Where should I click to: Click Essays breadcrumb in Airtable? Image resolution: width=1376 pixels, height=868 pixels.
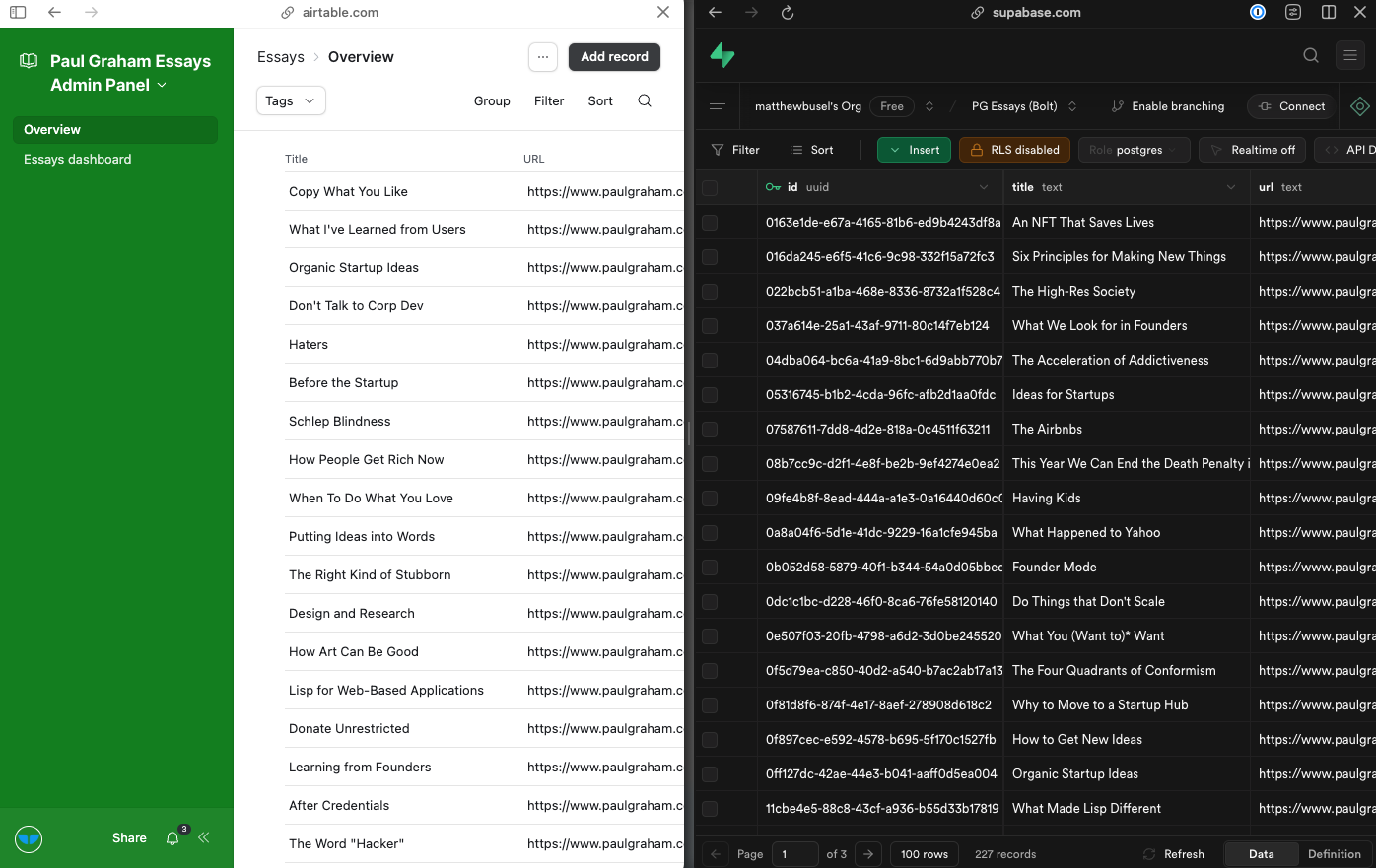point(281,57)
